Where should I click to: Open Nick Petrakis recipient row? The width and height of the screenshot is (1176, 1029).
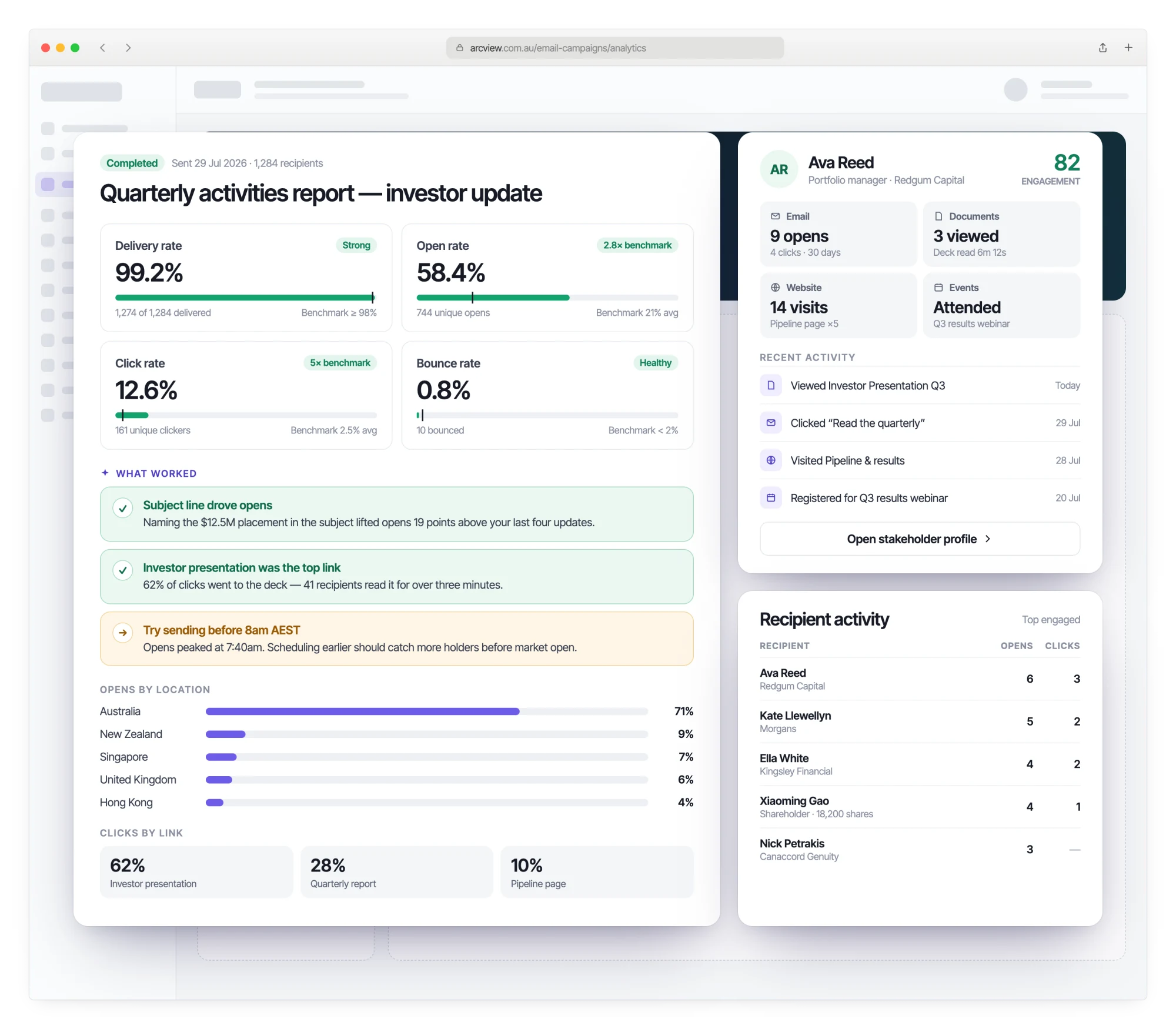click(x=920, y=849)
